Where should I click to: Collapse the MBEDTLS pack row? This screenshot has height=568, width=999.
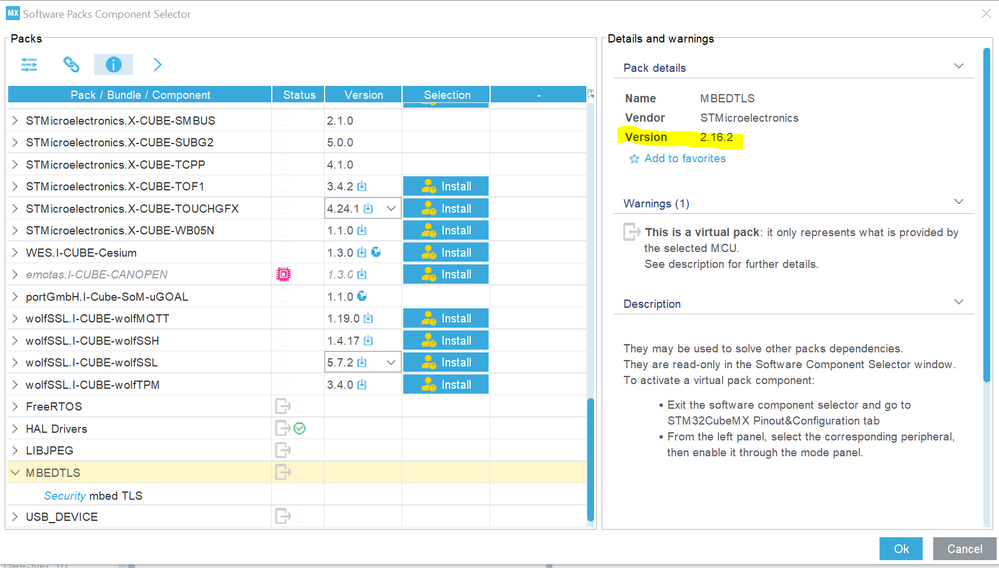pyautogui.click(x=15, y=472)
